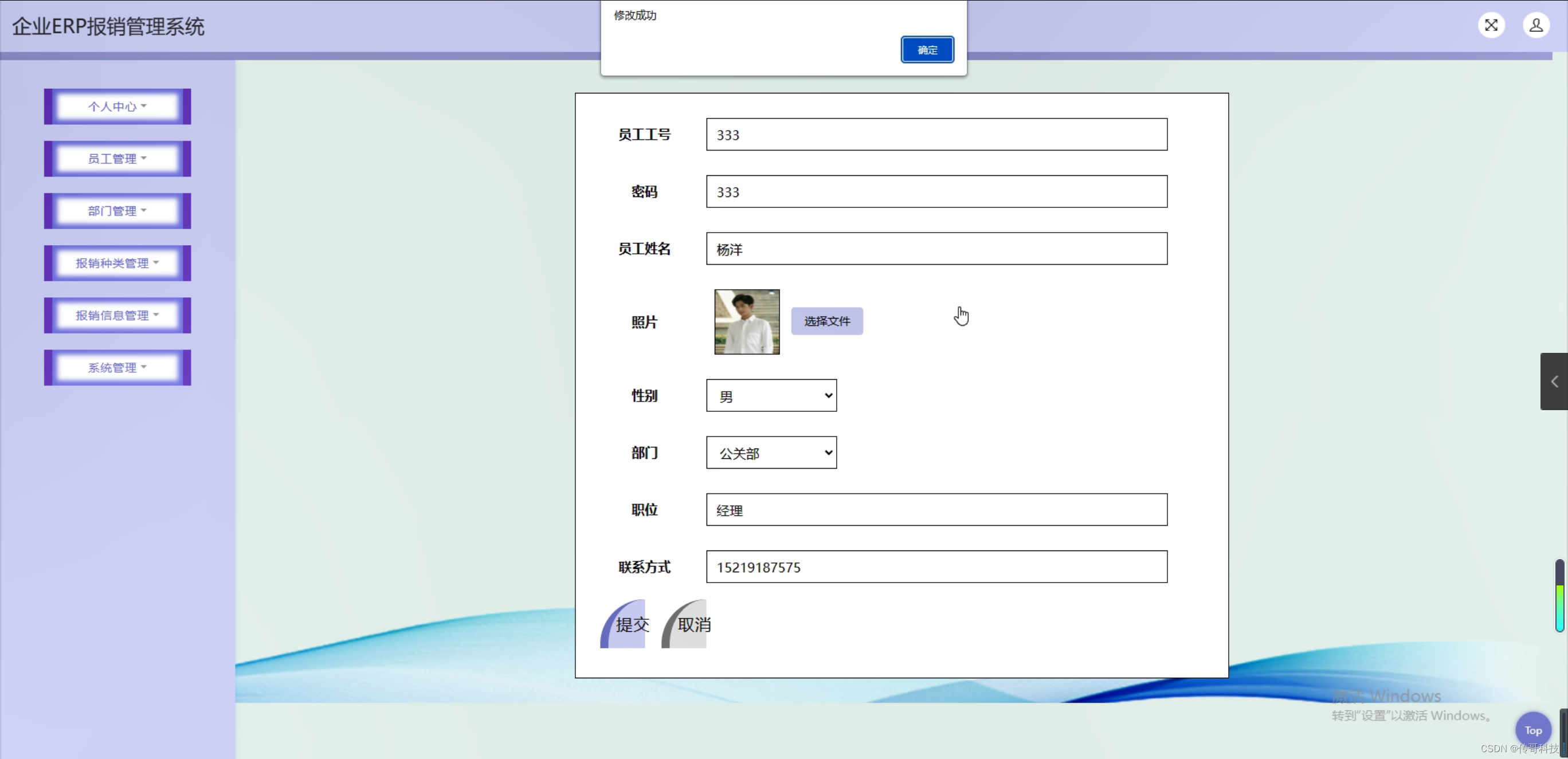Expand the 个人中心 sidebar menu

tap(117, 106)
